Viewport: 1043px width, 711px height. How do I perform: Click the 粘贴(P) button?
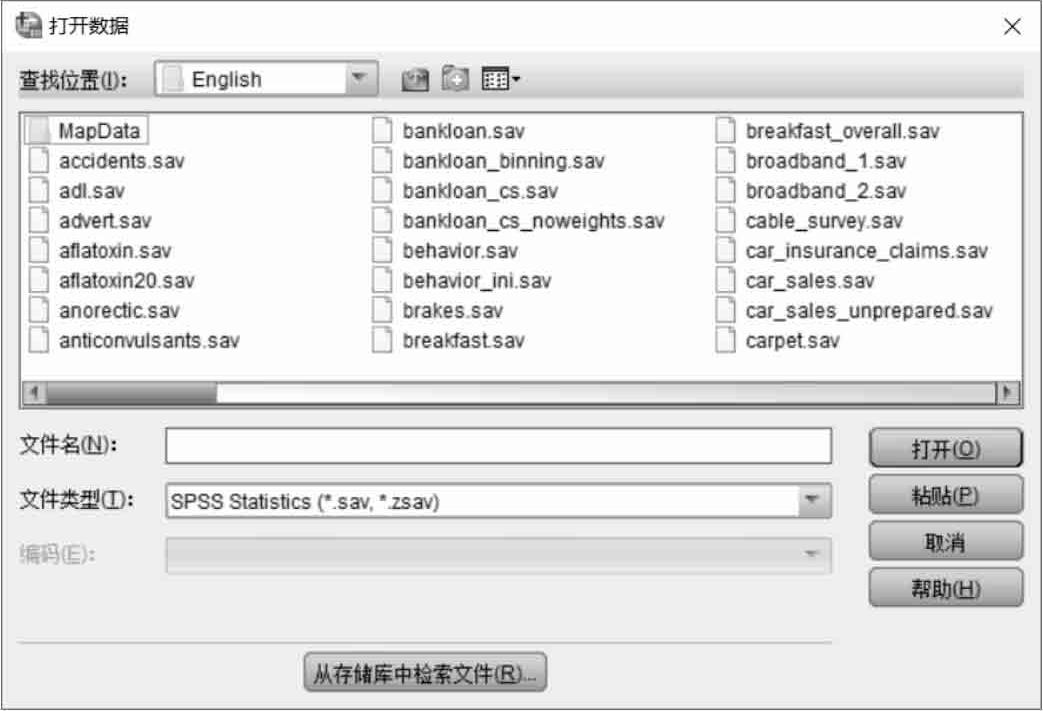point(945,496)
